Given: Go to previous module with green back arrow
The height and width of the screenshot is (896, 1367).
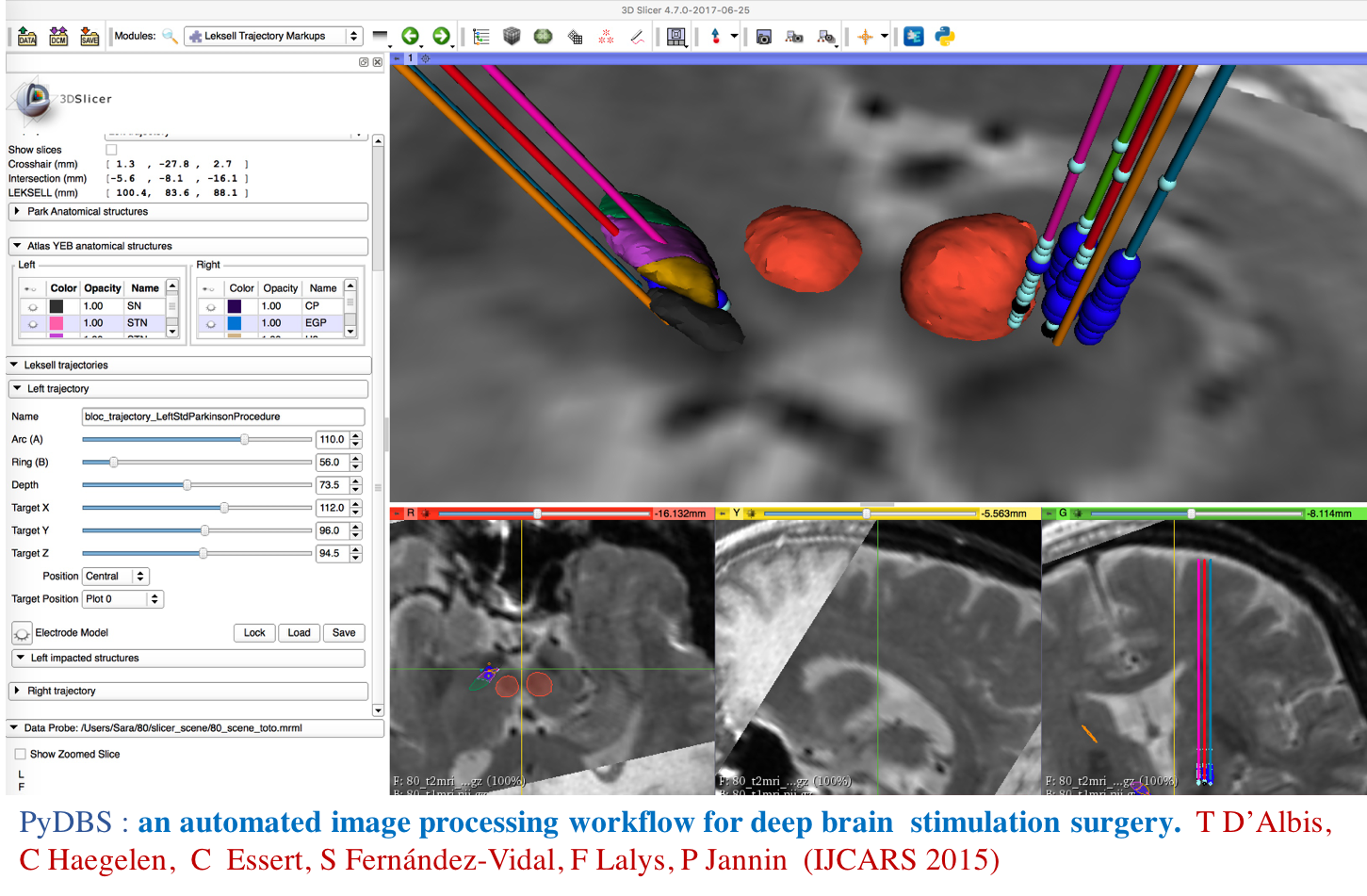Looking at the screenshot, I should (410, 37).
